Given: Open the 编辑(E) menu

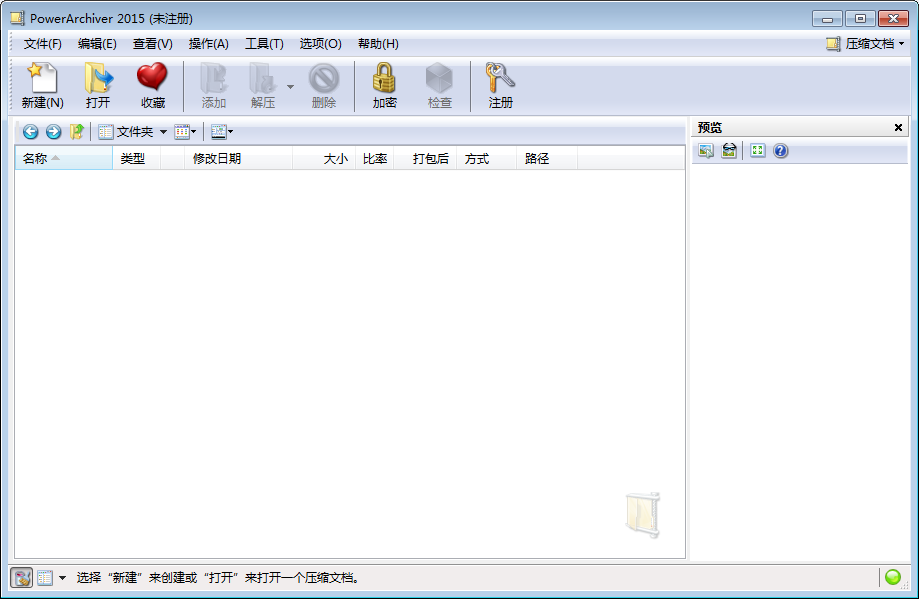Looking at the screenshot, I should click(x=97, y=44).
